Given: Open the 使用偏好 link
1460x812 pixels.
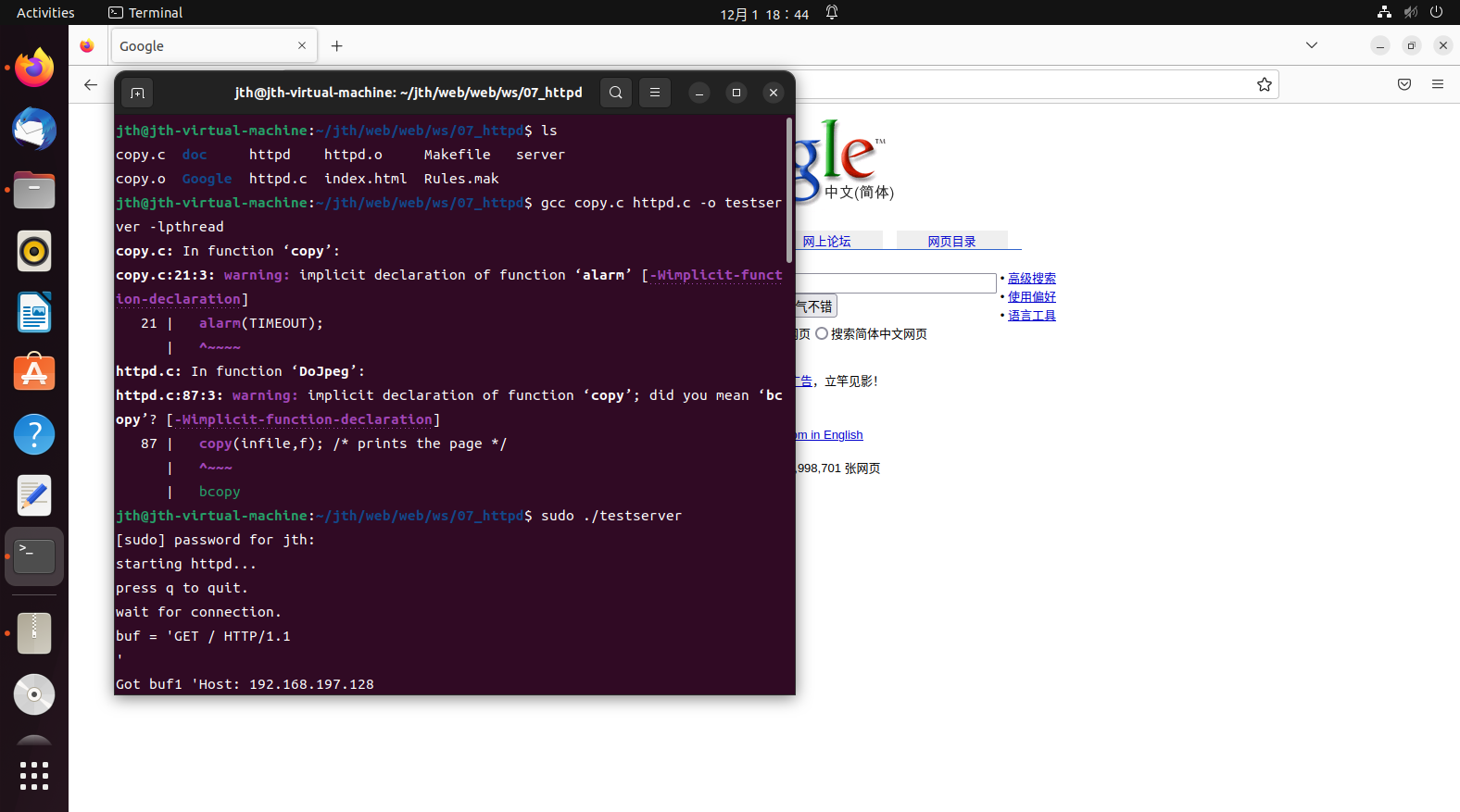Looking at the screenshot, I should 1032,296.
